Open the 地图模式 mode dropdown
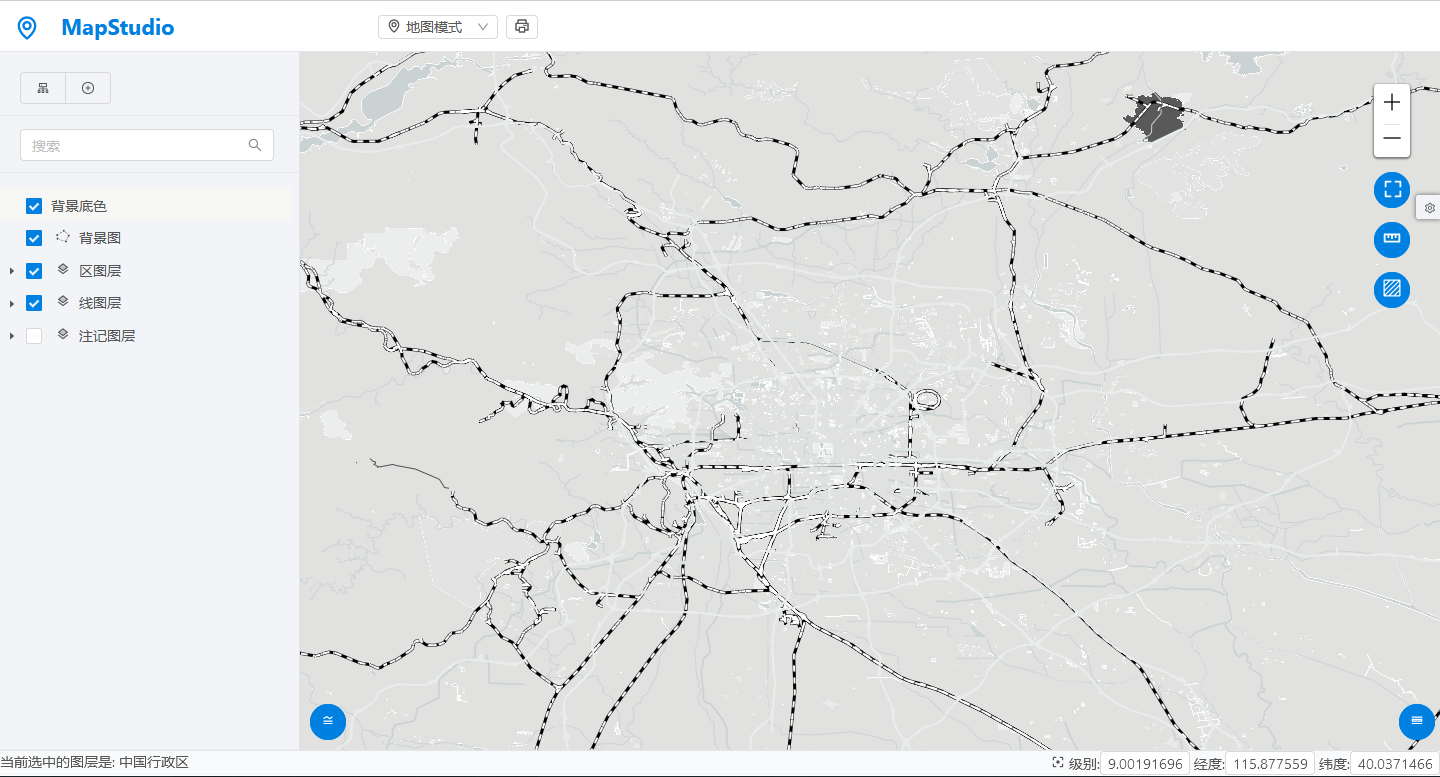Viewport: 1440px width, 777px height. pyautogui.click(x=438, y=27)
